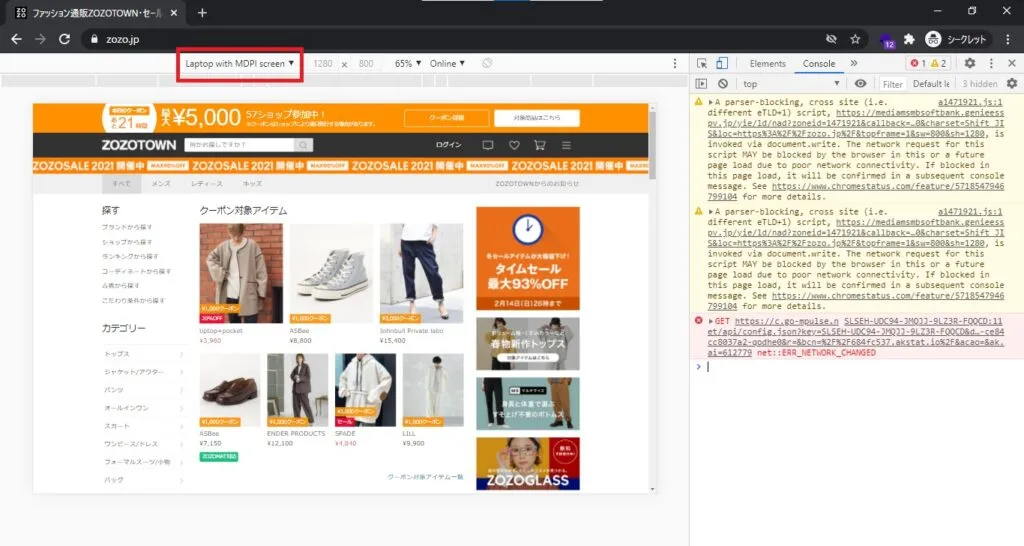Click the ZOZOTOWN search magnifier button
The width and height of the screenshot is (1024, 546).
(303, 145)
